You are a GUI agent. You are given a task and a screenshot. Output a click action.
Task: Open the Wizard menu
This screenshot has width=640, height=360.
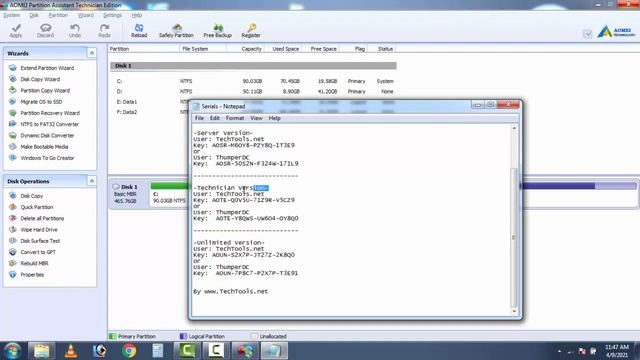coord(86,15)
